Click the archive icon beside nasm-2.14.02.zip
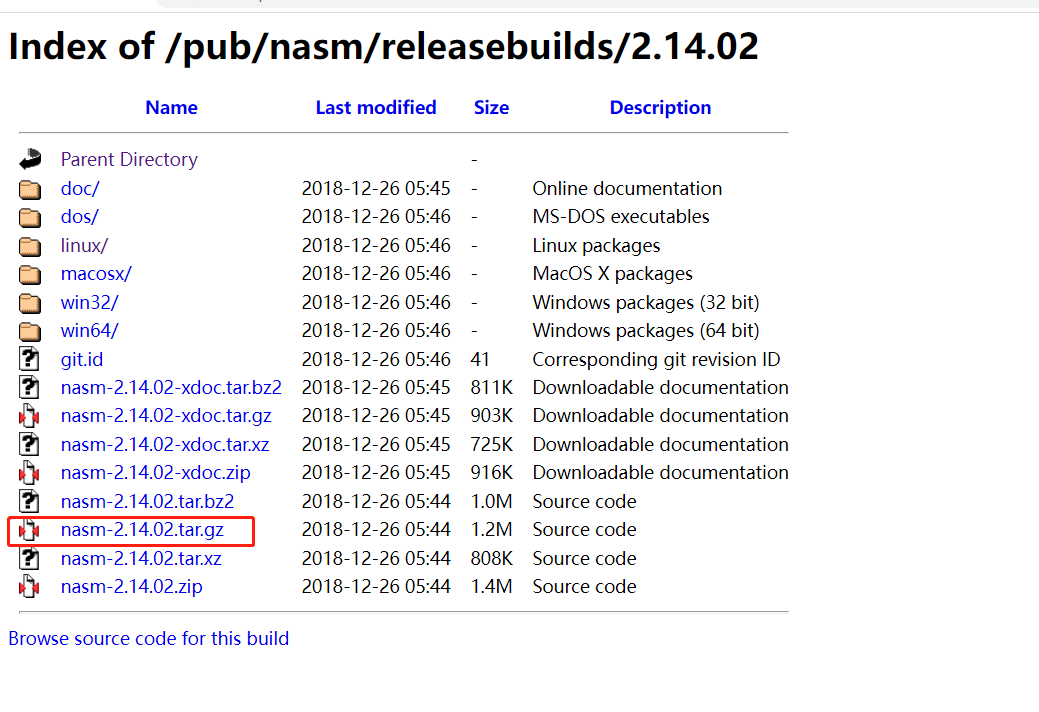This screenshot has height=712, width=1039. (x=29, y=587)
